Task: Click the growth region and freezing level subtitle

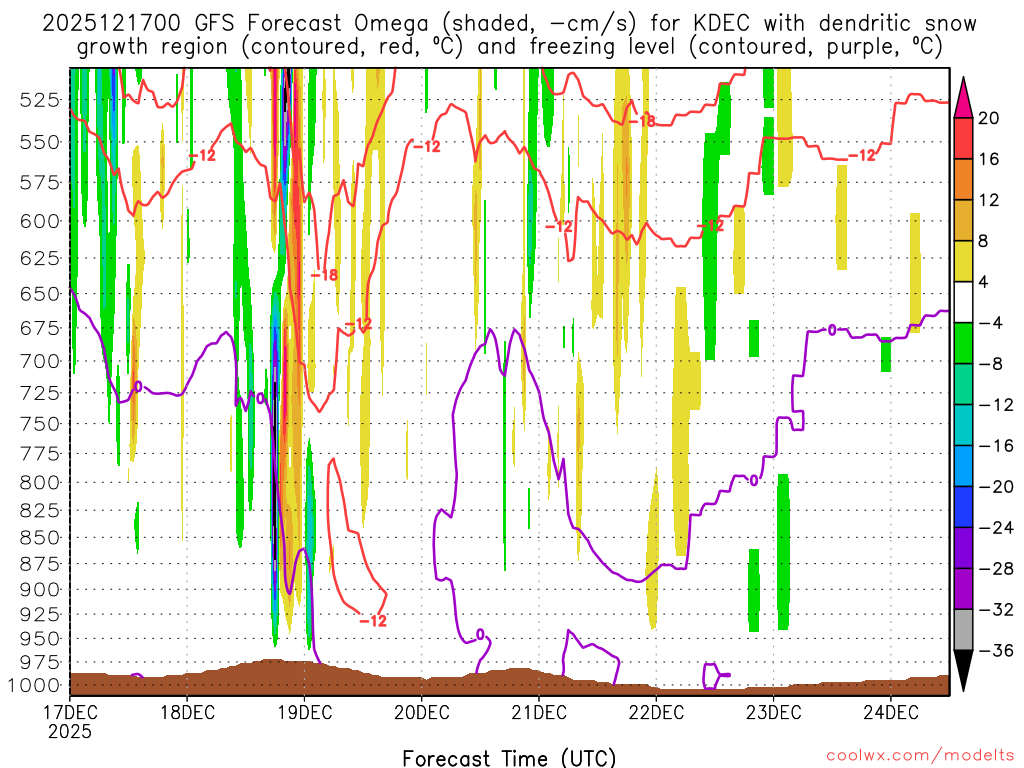Action: coord(509,47)
